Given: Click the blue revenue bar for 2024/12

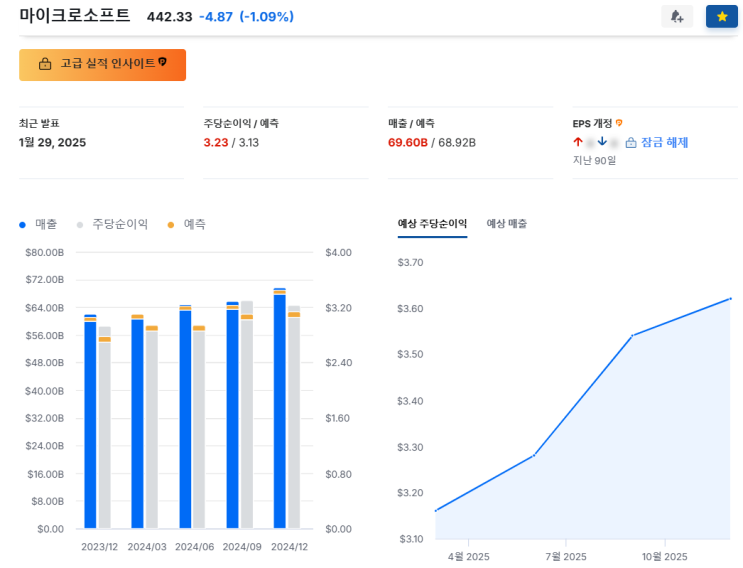Looking at the screenshot, I should [280, 408].
